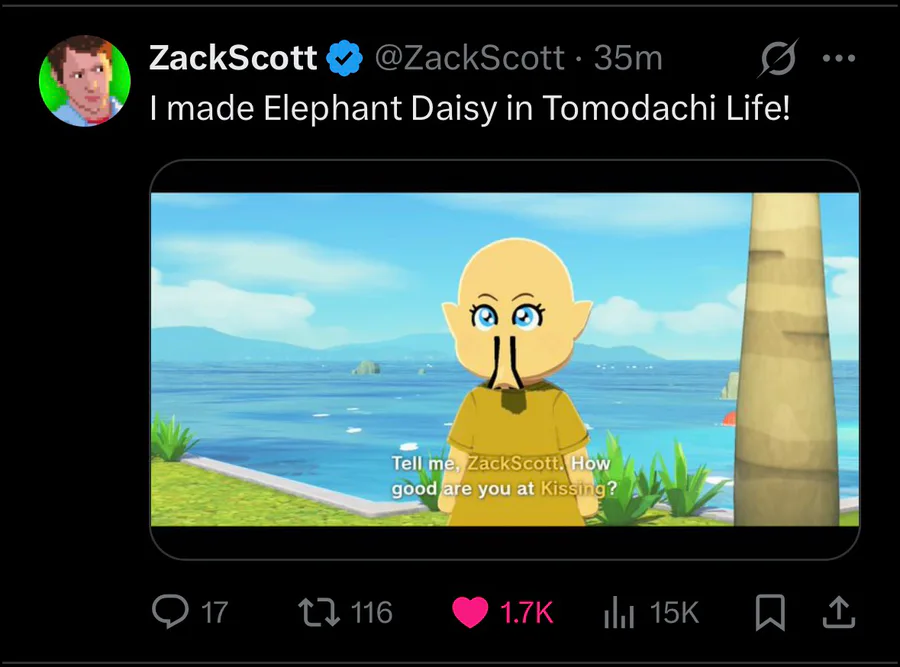This screenshot has width=900, height=667.
Task: Click the 35m timestamp
Action: [628, 59]
